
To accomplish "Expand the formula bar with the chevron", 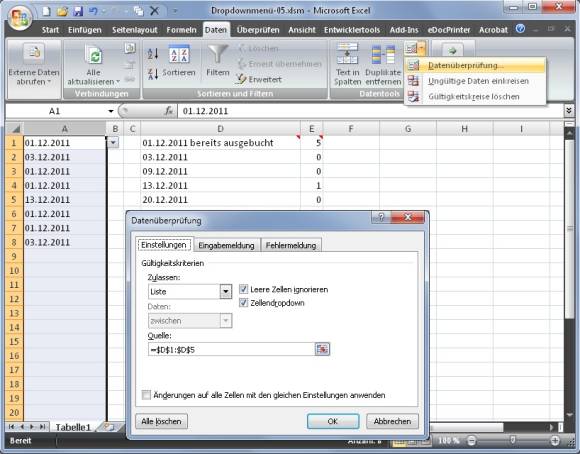I will [x=569, y=110].
